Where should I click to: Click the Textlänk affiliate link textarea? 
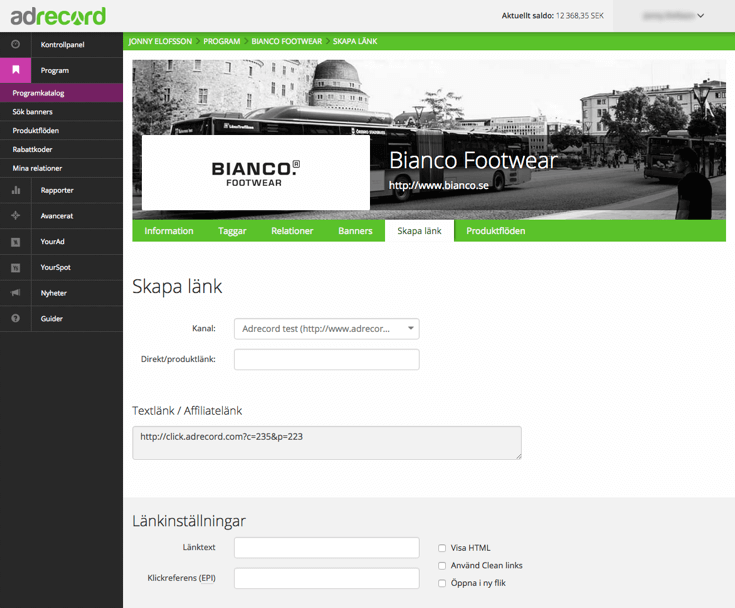(327, 443)
